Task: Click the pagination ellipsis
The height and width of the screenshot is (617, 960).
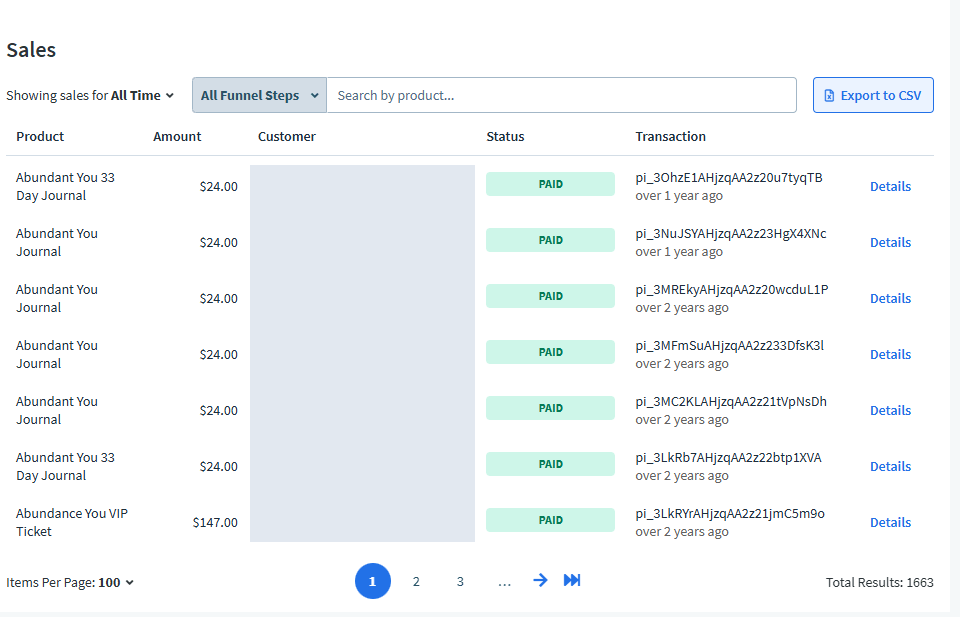Action: tap(504, 583)
